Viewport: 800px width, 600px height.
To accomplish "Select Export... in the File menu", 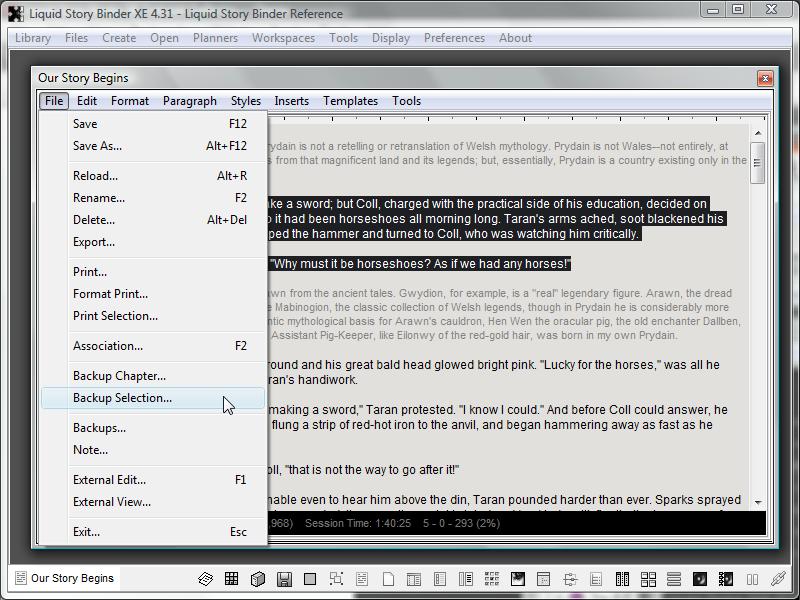I will (x=94, y=242).
